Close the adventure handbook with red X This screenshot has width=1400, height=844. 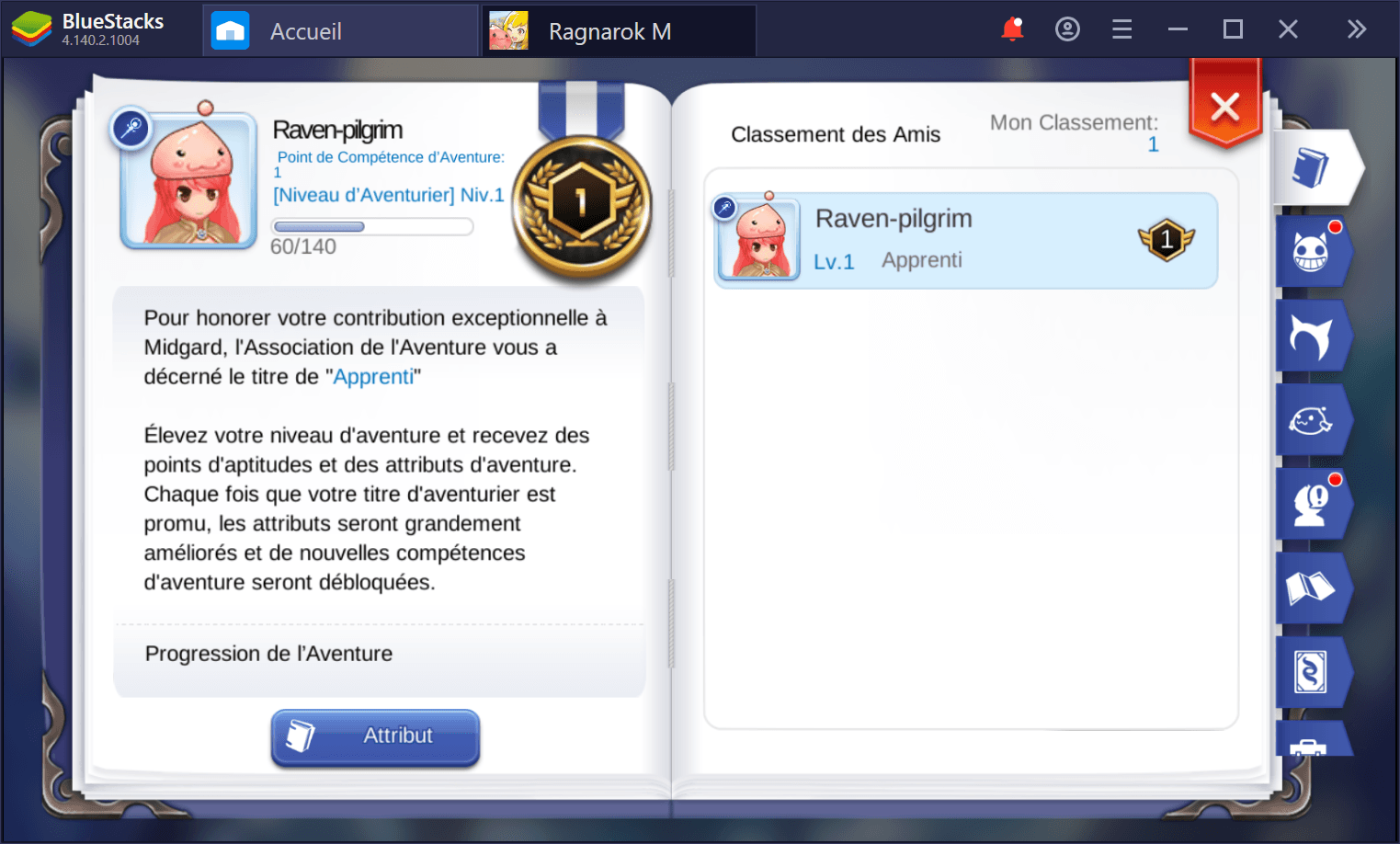[1224, 107]
